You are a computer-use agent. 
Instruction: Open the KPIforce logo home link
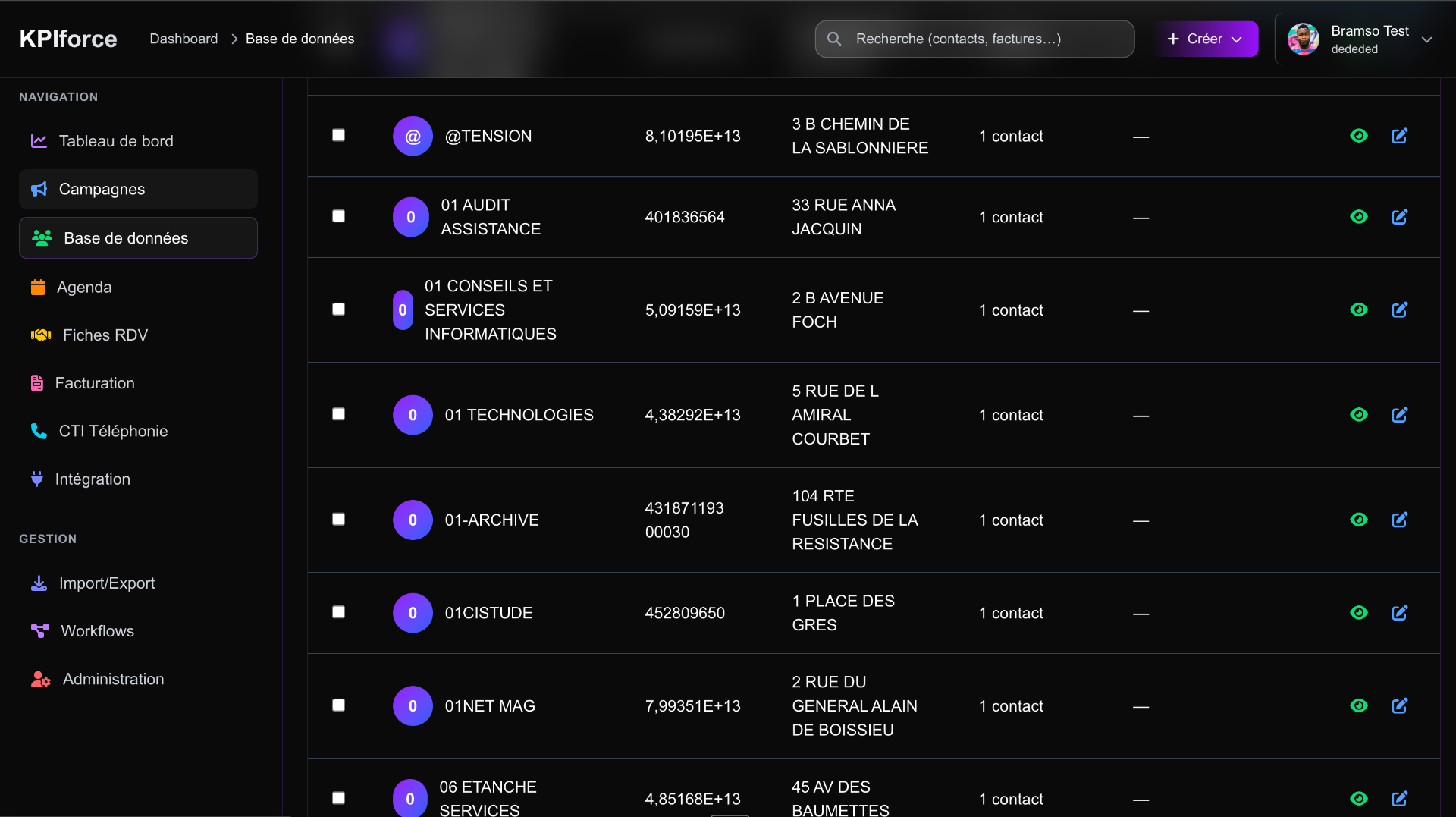tap(68, 39)
